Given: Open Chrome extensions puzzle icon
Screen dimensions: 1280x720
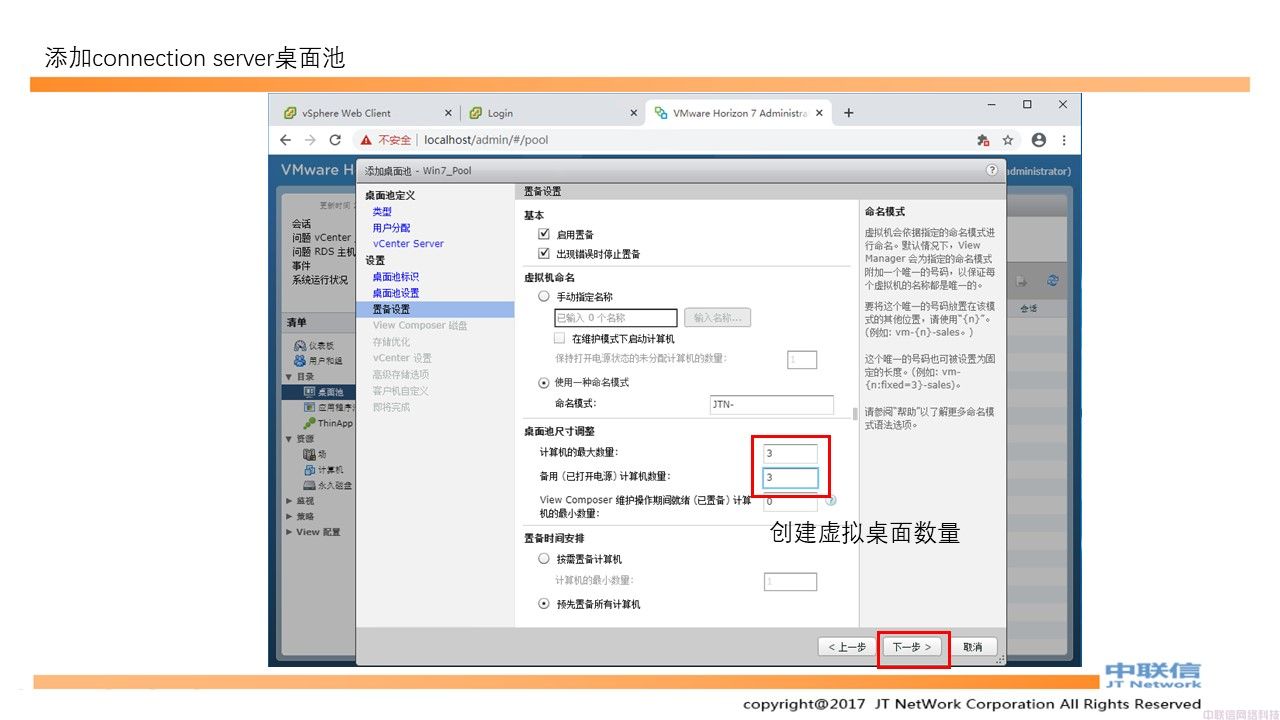Looking at the screenshot, I should [983, 140].
